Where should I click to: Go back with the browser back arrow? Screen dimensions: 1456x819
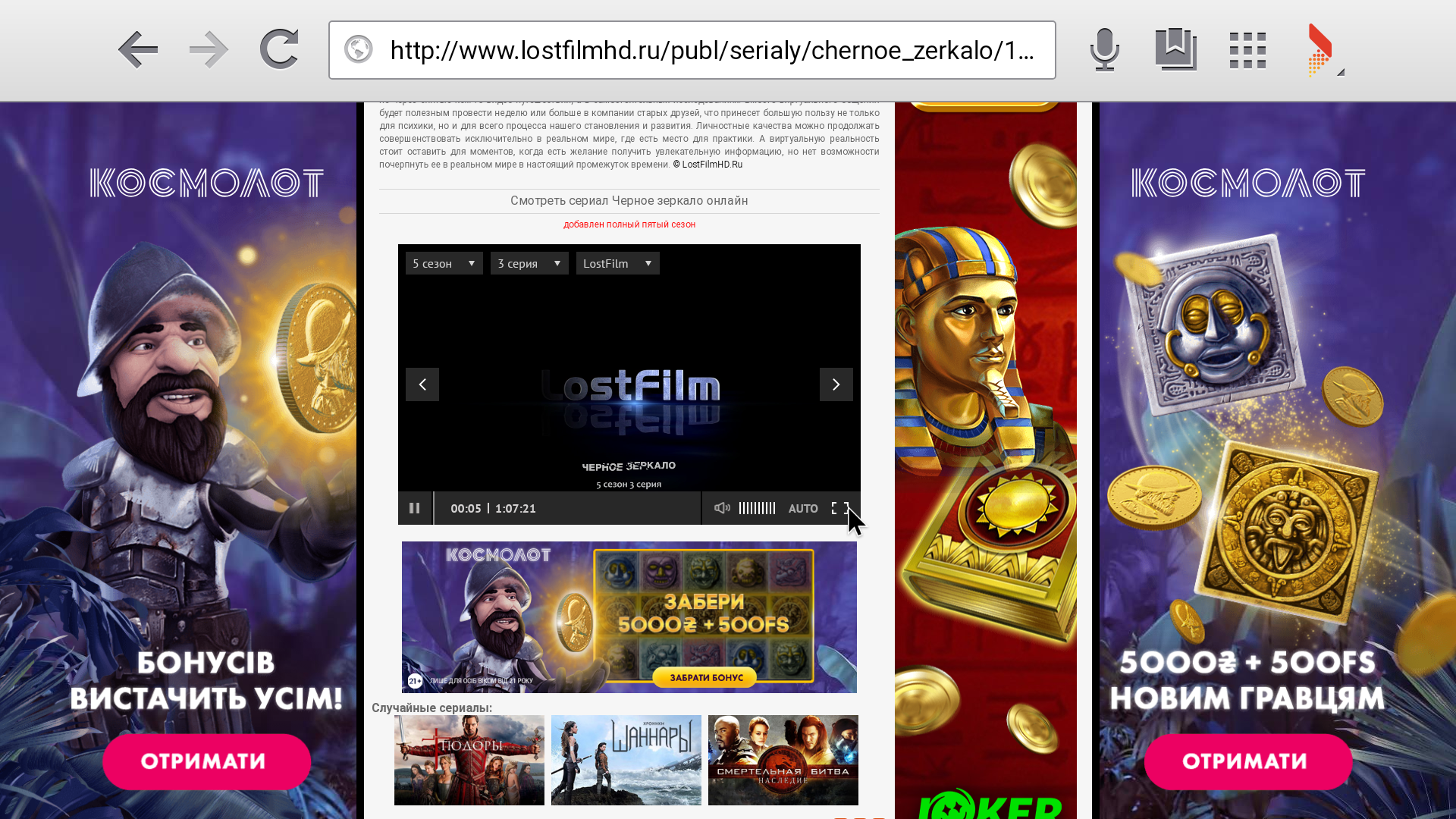click(x=138, y=50)
